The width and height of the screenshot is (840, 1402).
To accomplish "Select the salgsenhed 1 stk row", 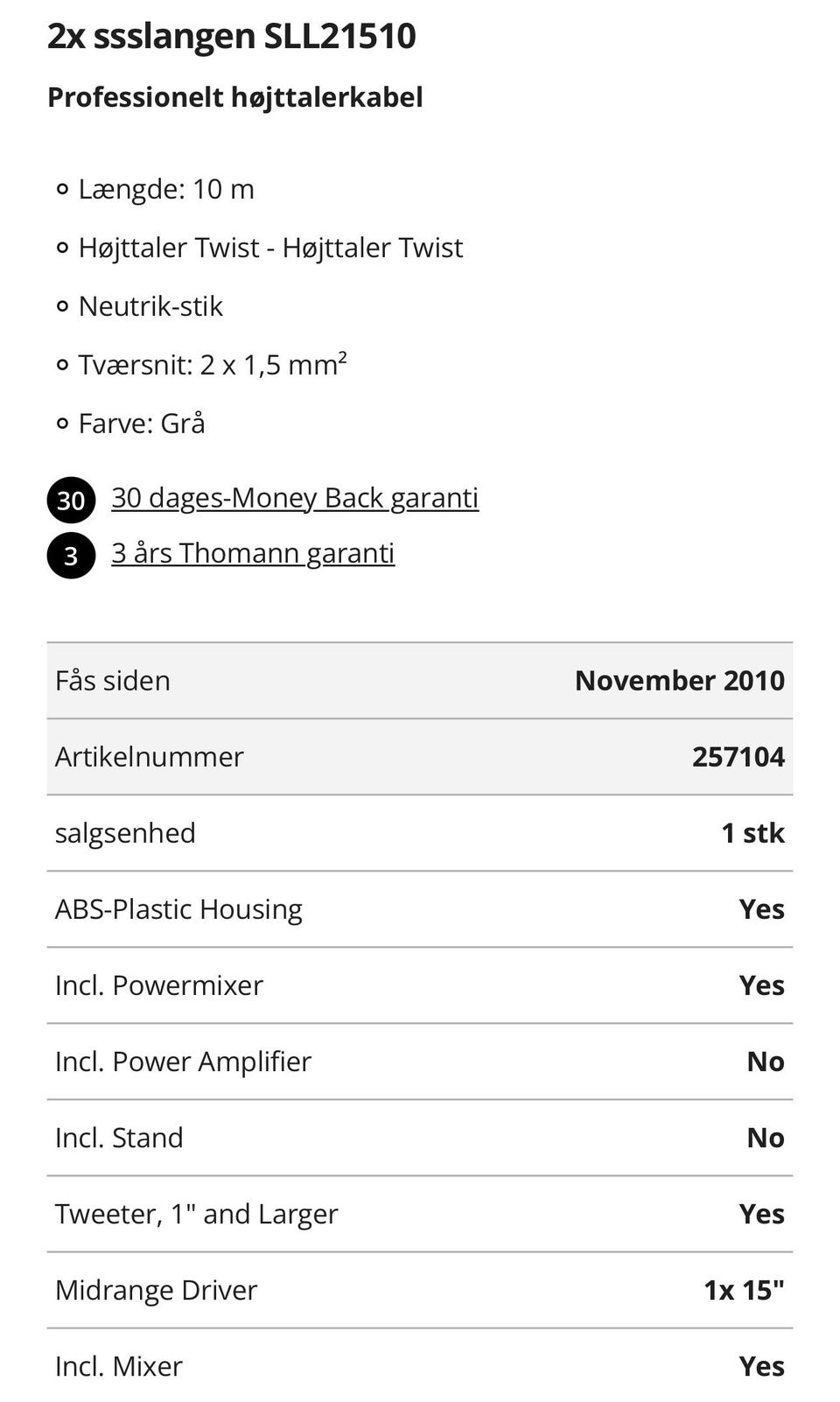I will [420, 833].
